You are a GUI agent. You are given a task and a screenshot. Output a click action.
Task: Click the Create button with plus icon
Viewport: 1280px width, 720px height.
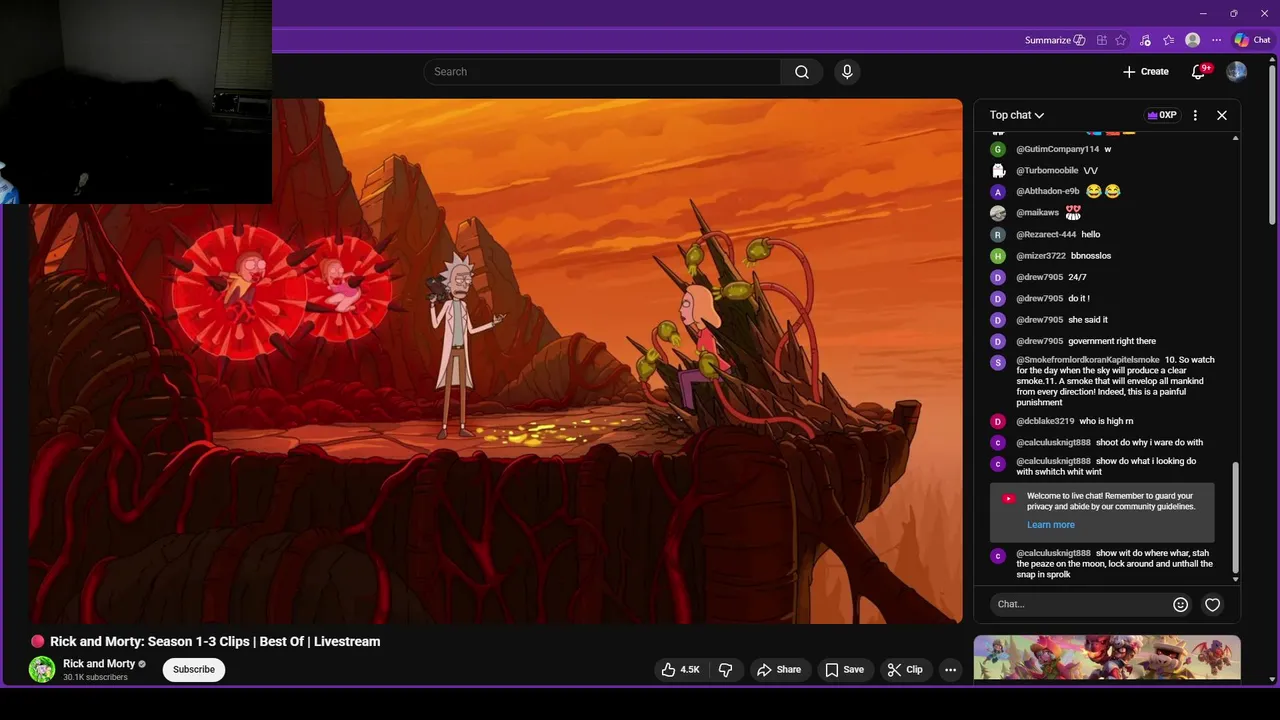coord(1145,72)
